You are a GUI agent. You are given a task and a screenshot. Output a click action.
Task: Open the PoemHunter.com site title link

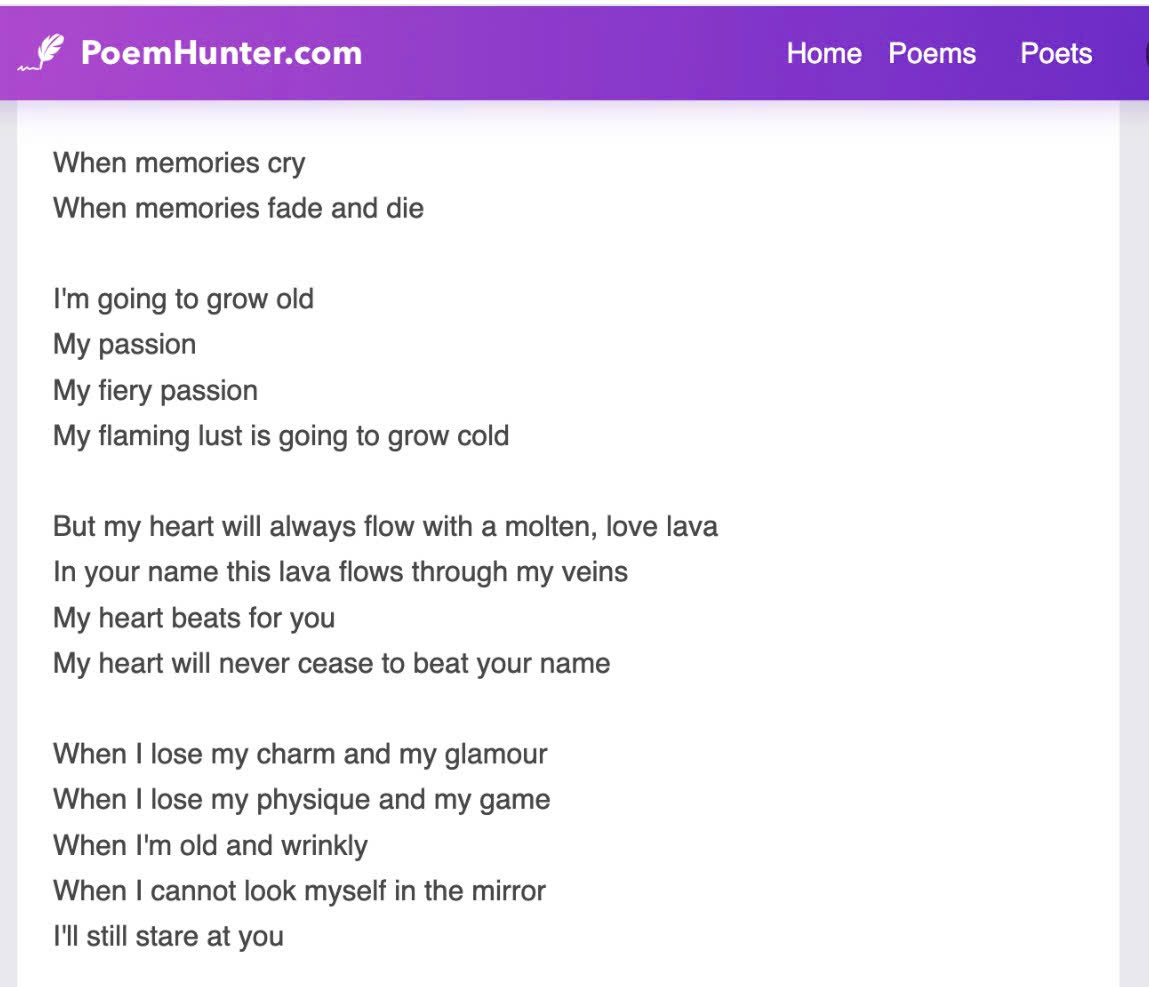click(221, 53)
